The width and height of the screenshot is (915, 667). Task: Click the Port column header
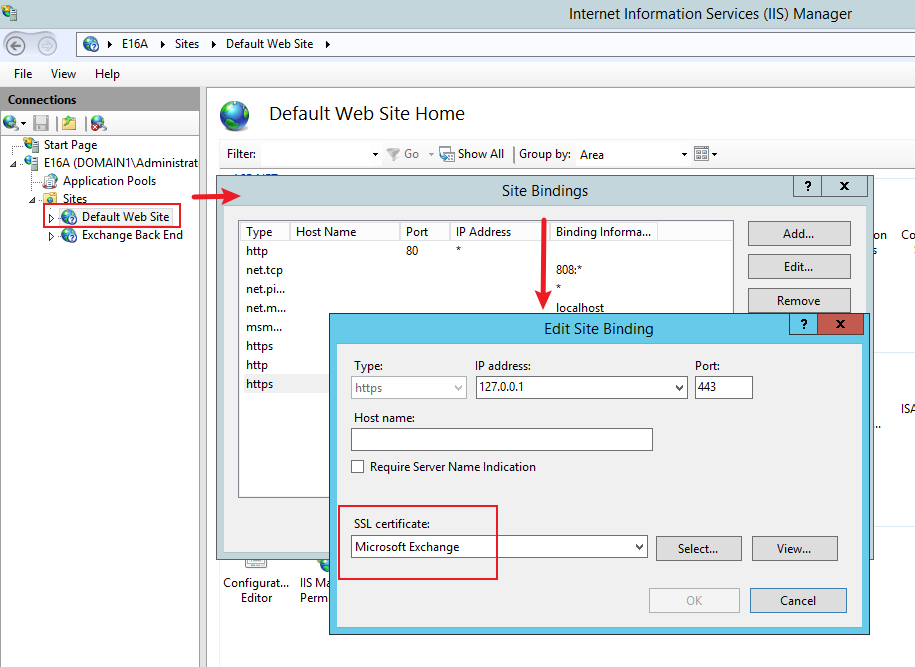425,232
